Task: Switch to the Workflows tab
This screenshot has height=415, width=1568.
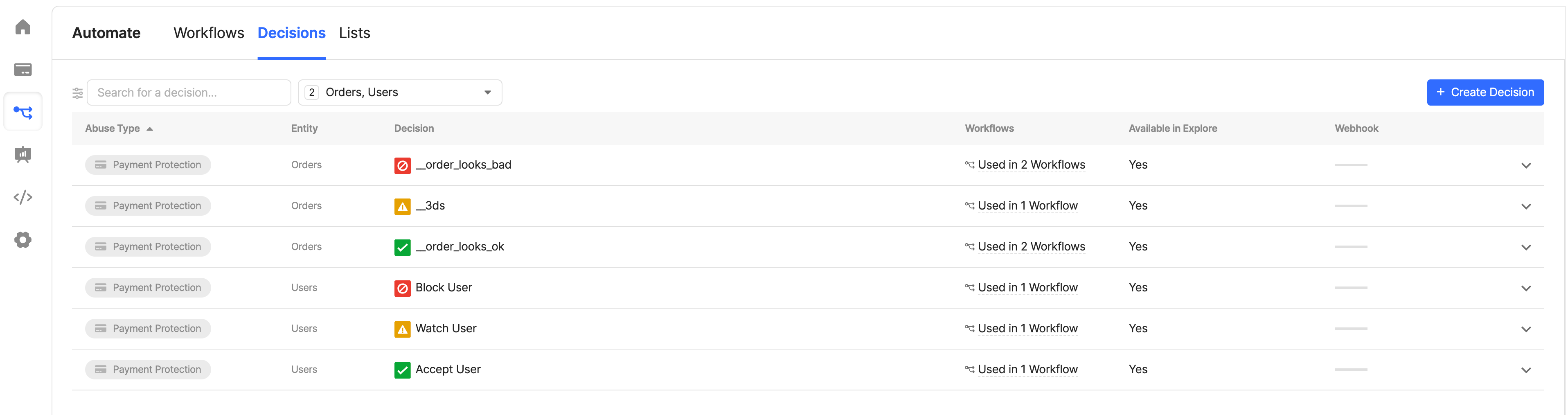Action: pos(209,33)
